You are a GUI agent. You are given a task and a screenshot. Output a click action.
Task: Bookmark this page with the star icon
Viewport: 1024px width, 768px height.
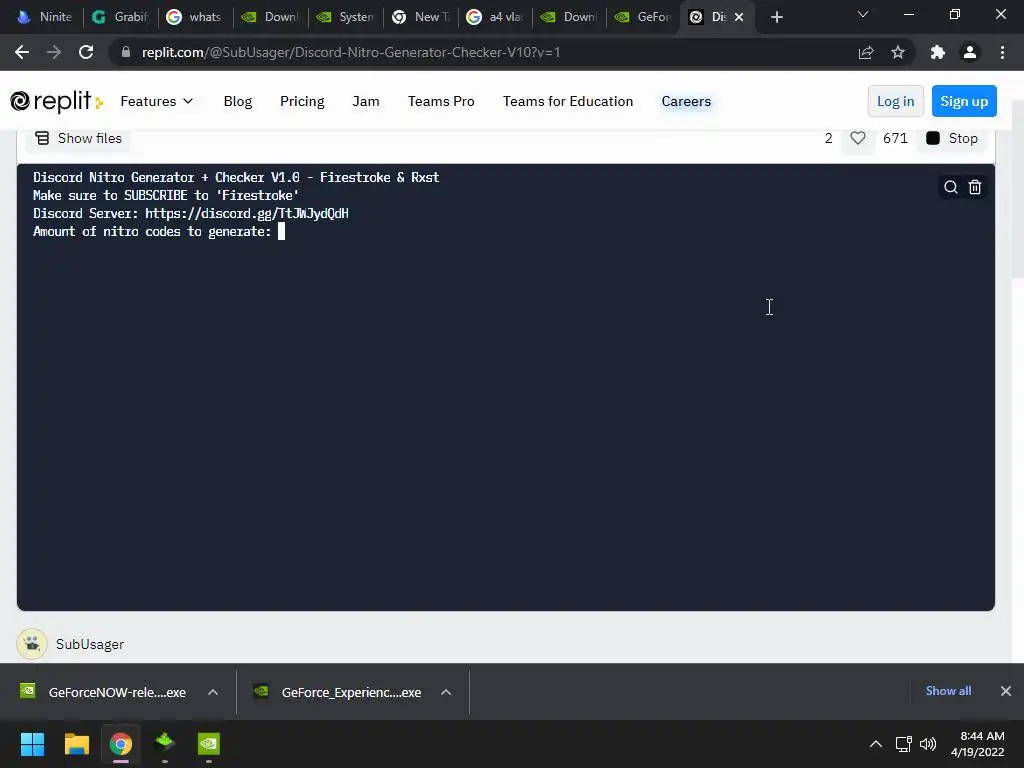click(898, 52)
